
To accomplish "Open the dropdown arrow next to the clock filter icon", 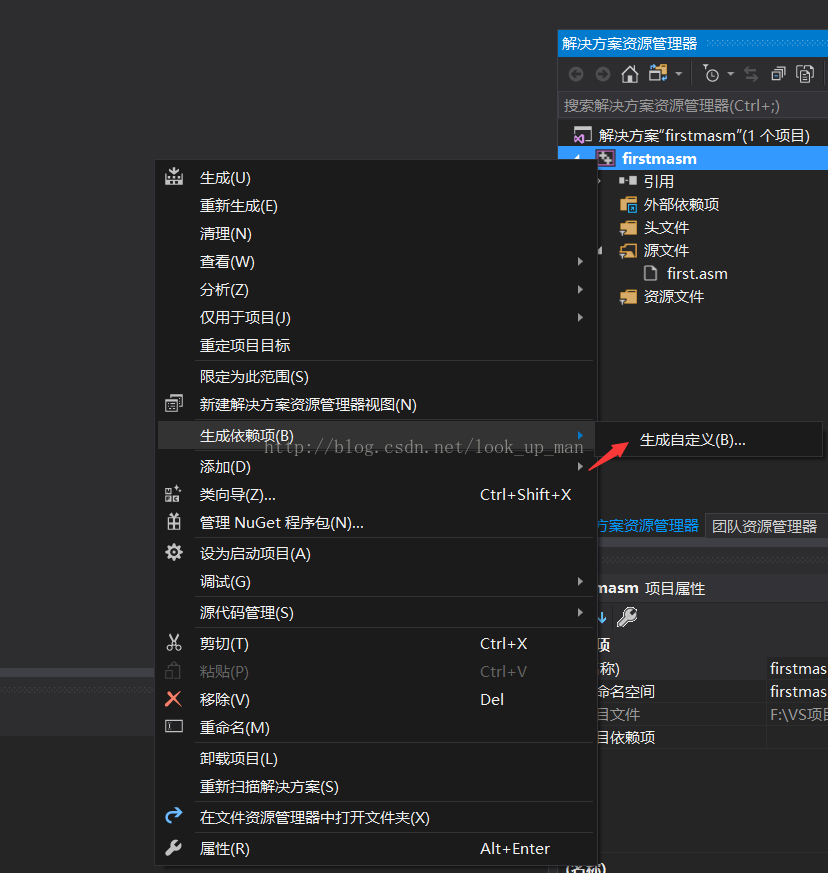I will point(731,73).
